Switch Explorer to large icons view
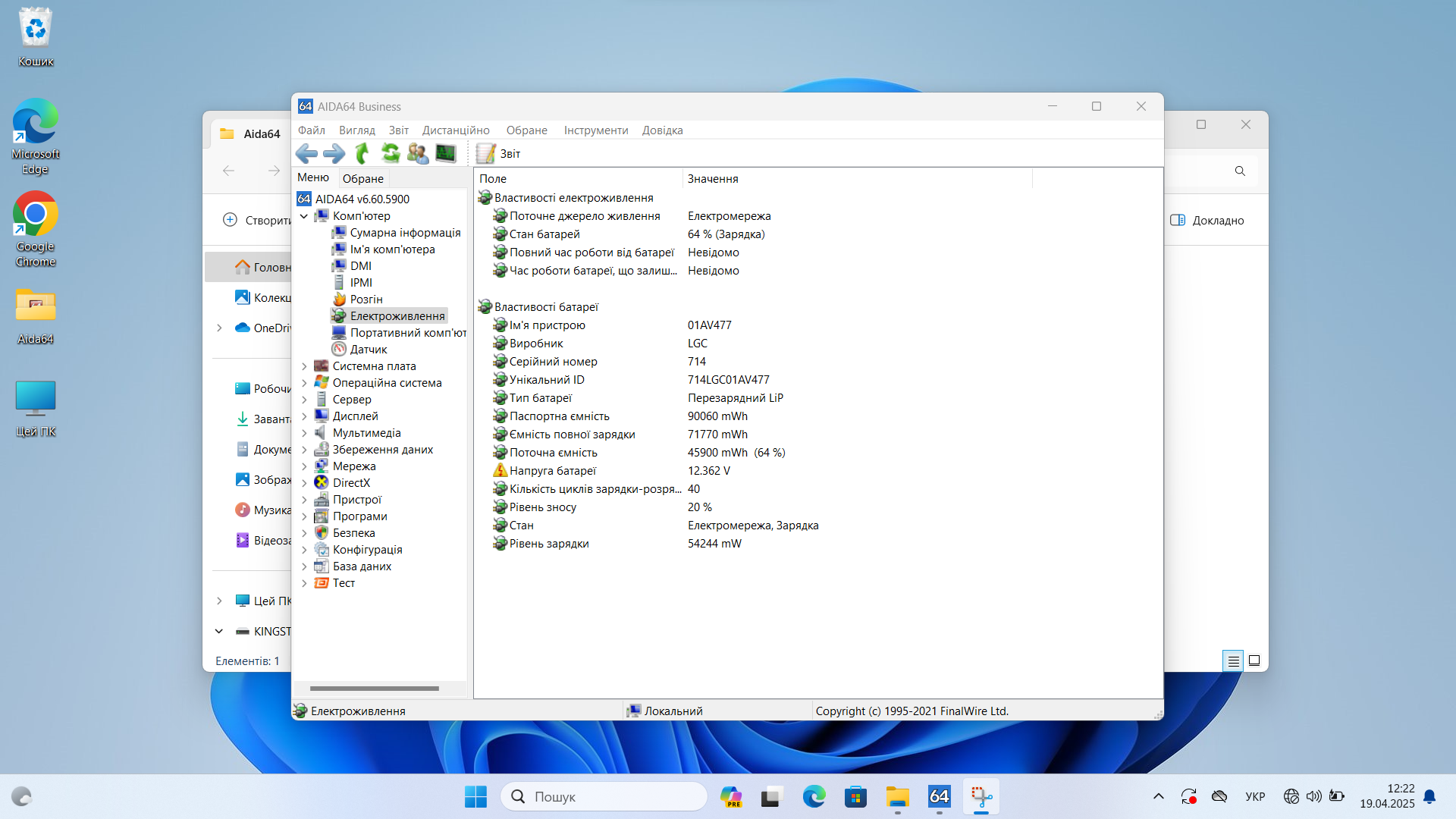 tap(1254, 661)
